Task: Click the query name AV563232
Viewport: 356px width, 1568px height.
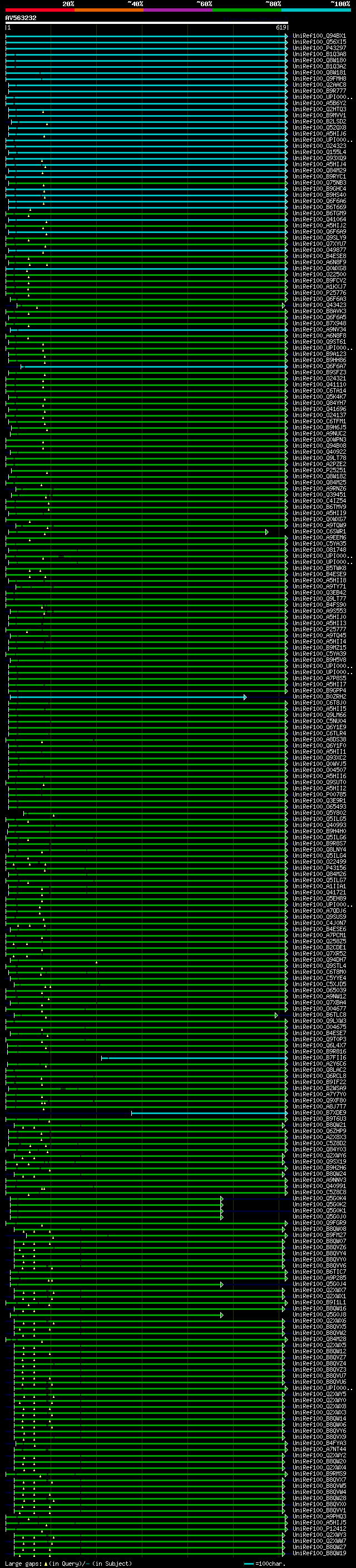Action: pos(21,18)
